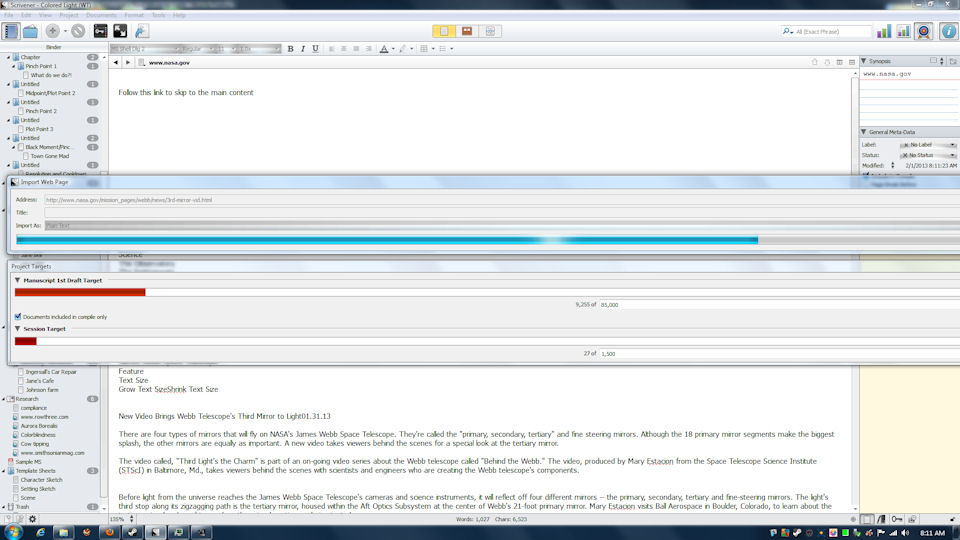
Task: Edit the session target value 1,500
Action: (779, 354)
